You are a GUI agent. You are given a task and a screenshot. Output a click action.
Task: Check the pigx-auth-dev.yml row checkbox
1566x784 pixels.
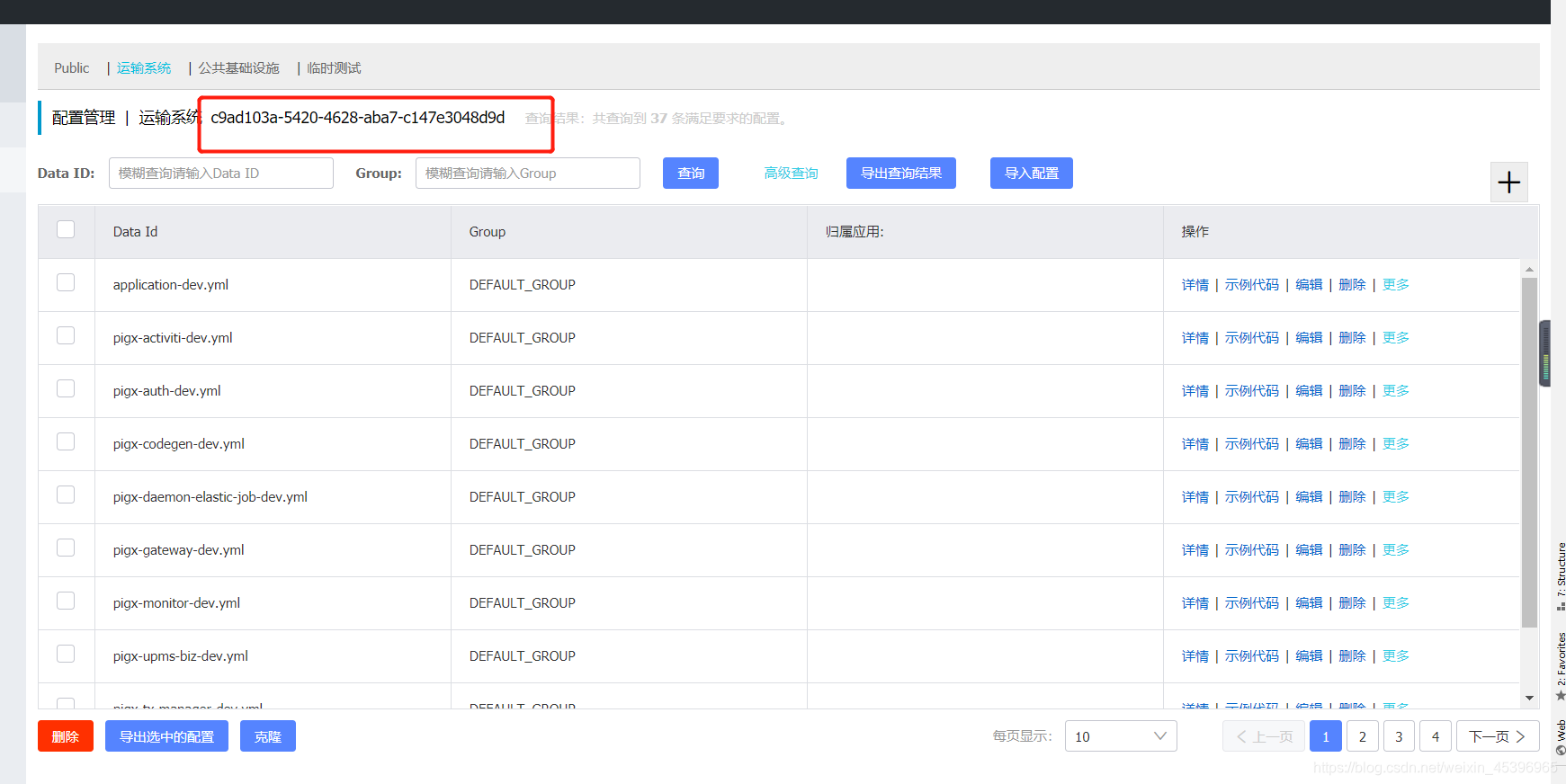[x=66, y=388]
